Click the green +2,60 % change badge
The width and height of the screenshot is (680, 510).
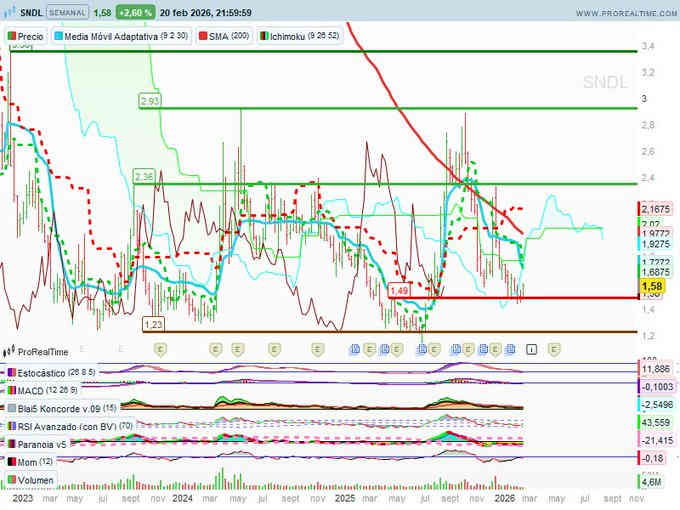[x=134, y=13]
